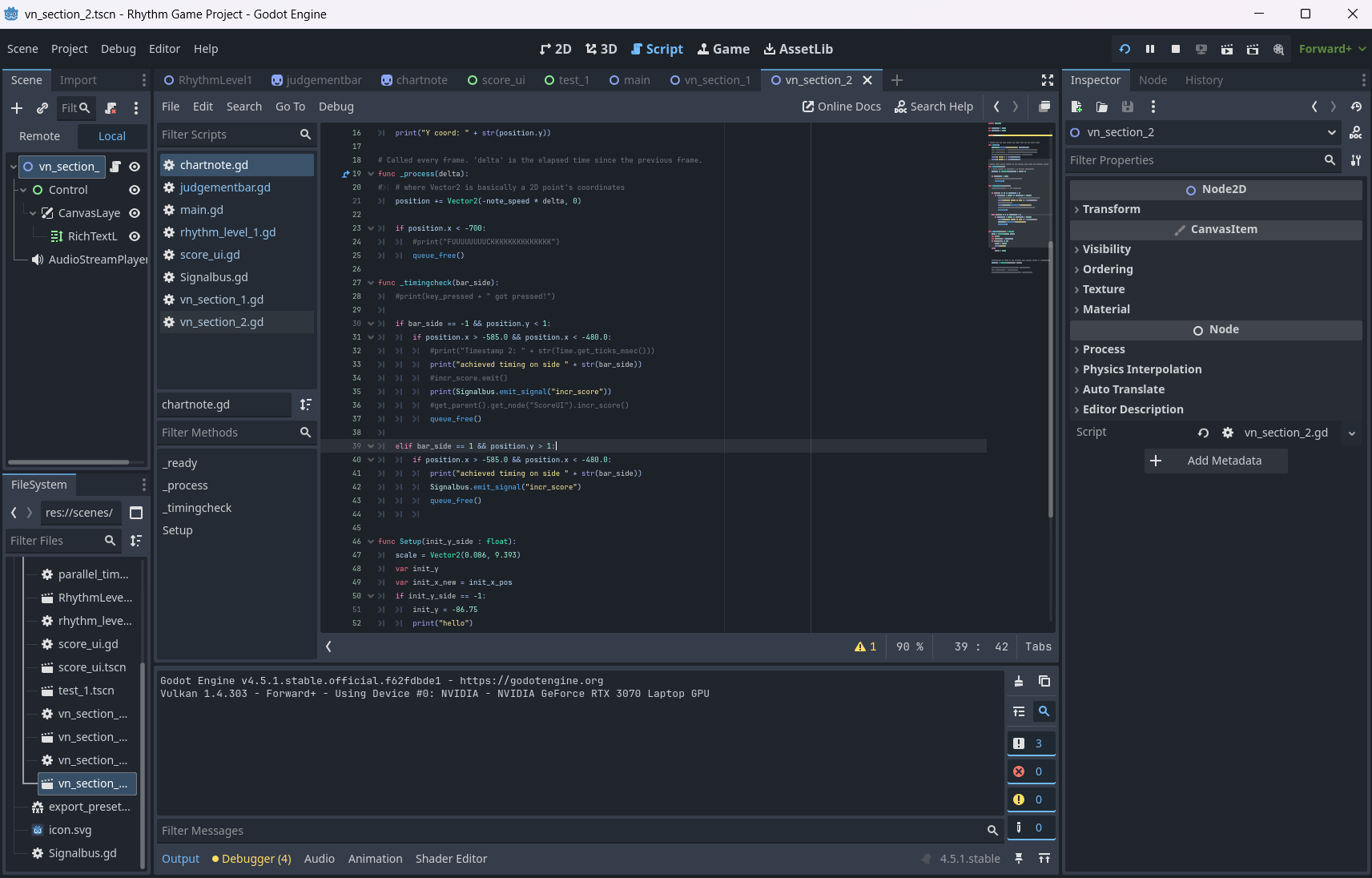The image size is (1372, 878).
Task: Click the Filter Scripts search field
Action: (x=227, y=135)
